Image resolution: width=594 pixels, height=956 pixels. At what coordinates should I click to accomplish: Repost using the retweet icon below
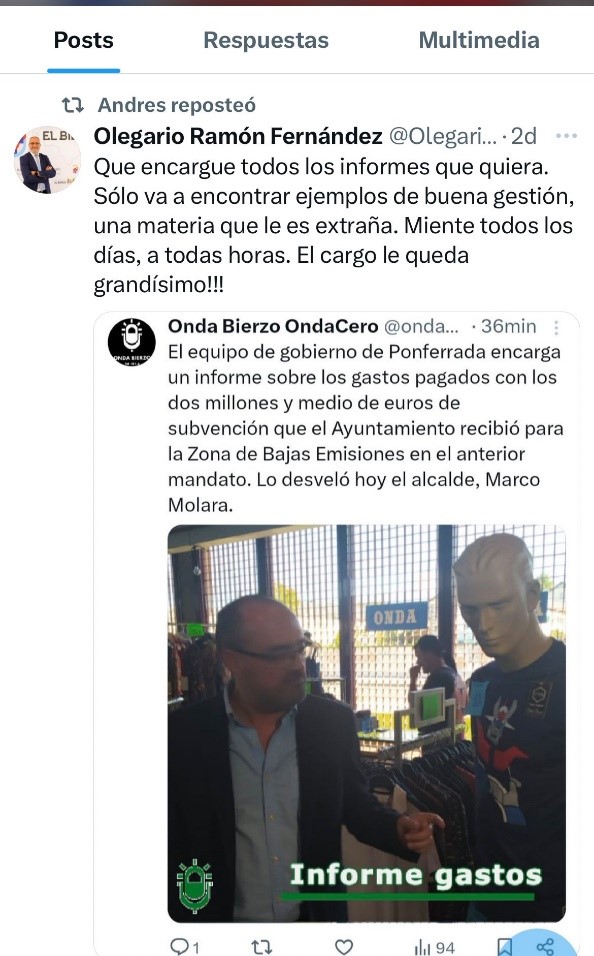pos(262,946)
